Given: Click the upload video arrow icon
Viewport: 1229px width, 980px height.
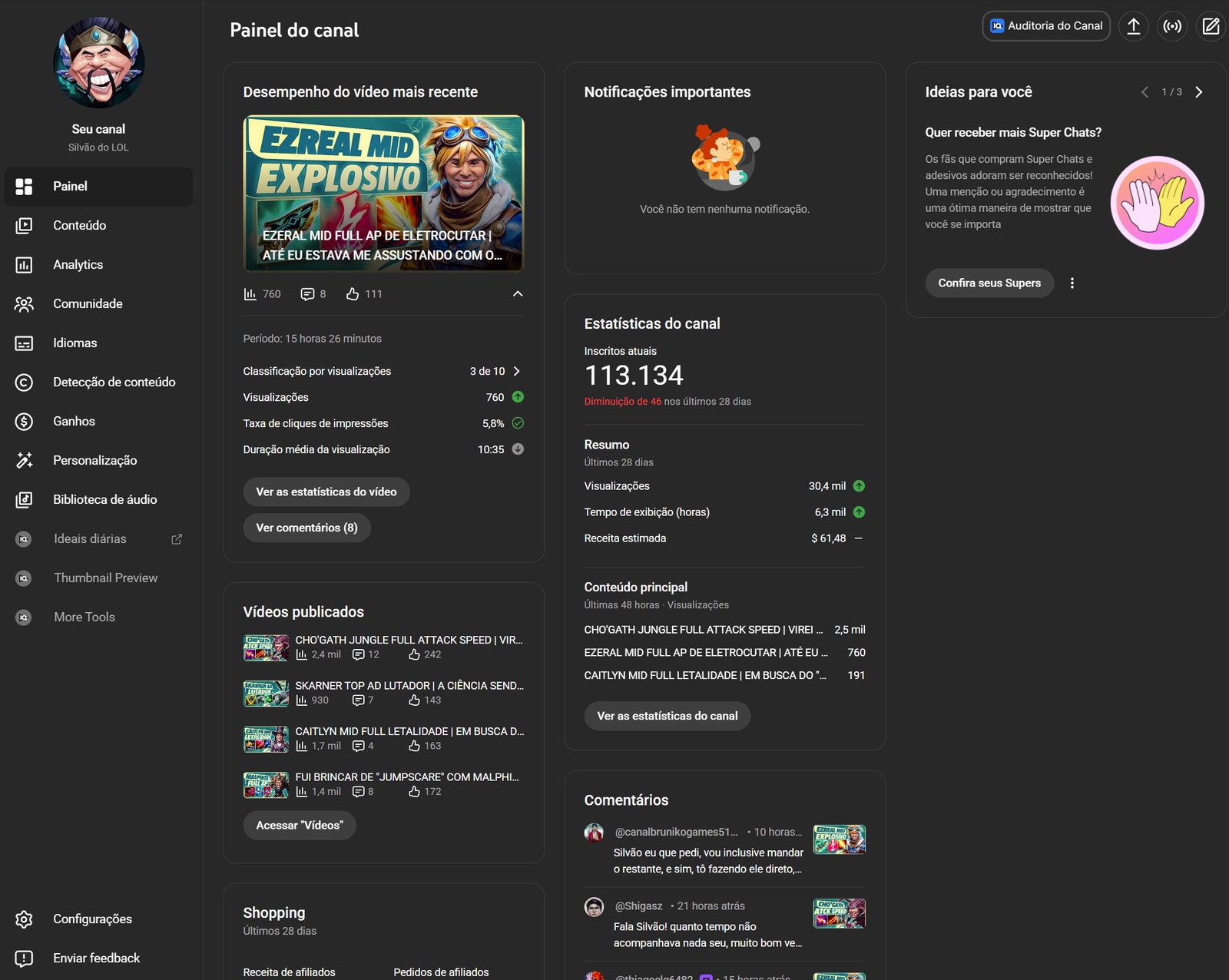Looking at the screenshot, I should (1134, 26).
